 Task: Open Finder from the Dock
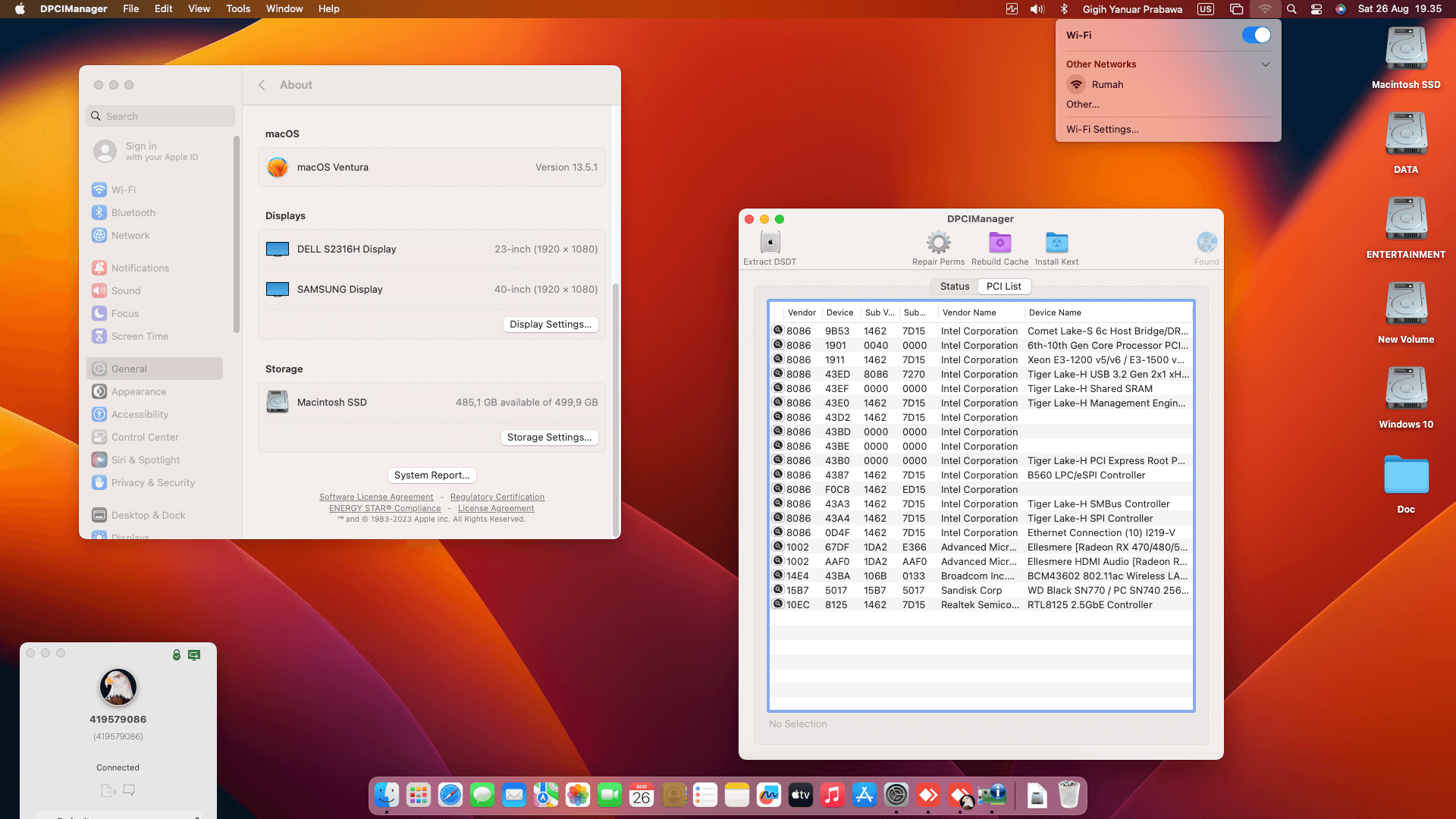[387, 795]
